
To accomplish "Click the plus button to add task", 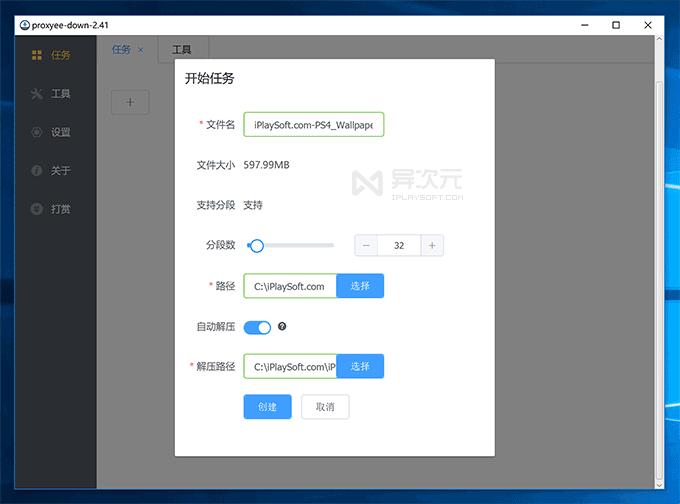I will [x=130, y=102].
